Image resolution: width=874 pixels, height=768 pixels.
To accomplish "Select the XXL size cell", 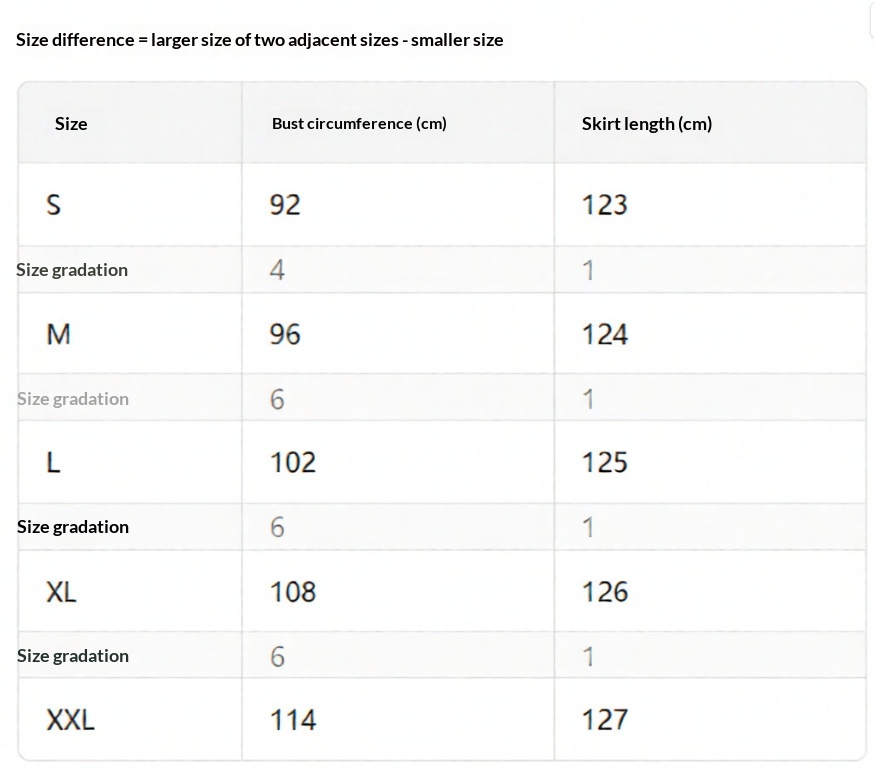I will (70, 720).
